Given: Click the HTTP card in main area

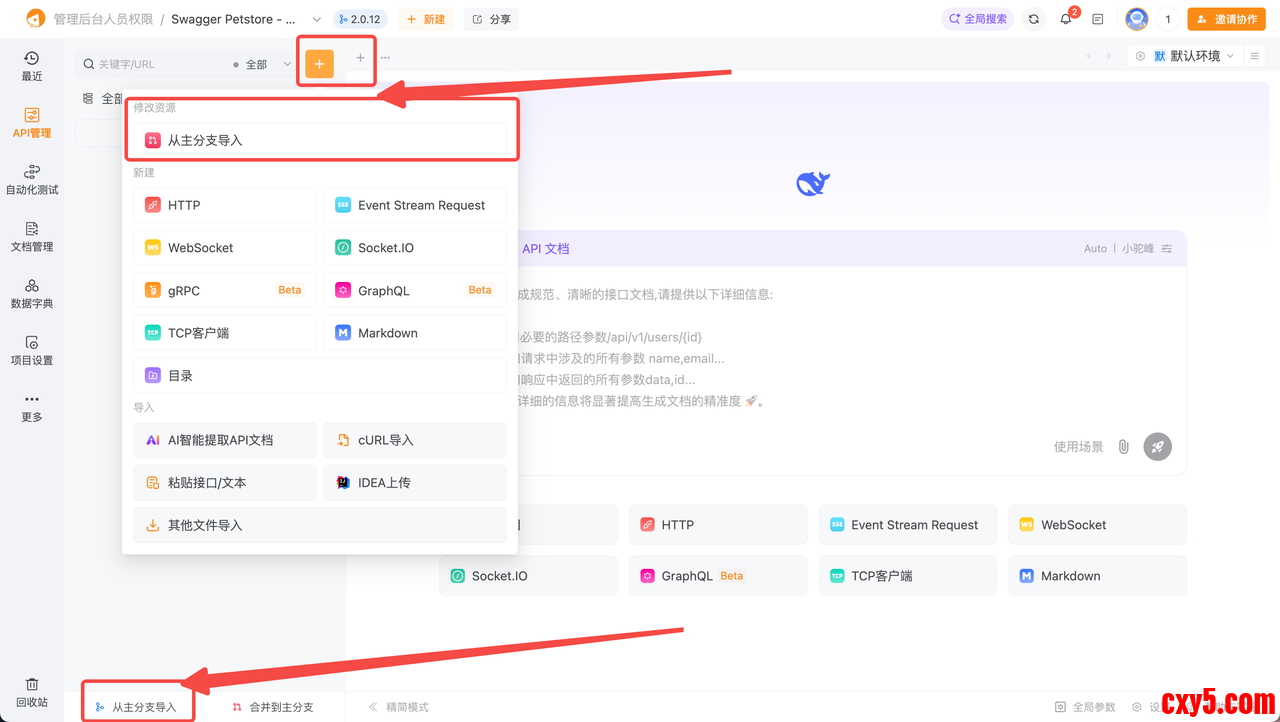Looking at the screenshot, I should [718, 524].
